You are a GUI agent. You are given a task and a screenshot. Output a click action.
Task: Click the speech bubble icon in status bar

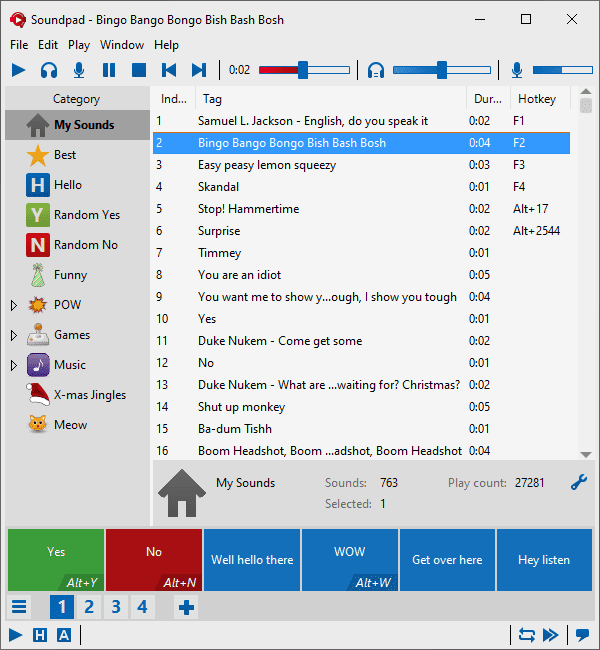point(581,635)
